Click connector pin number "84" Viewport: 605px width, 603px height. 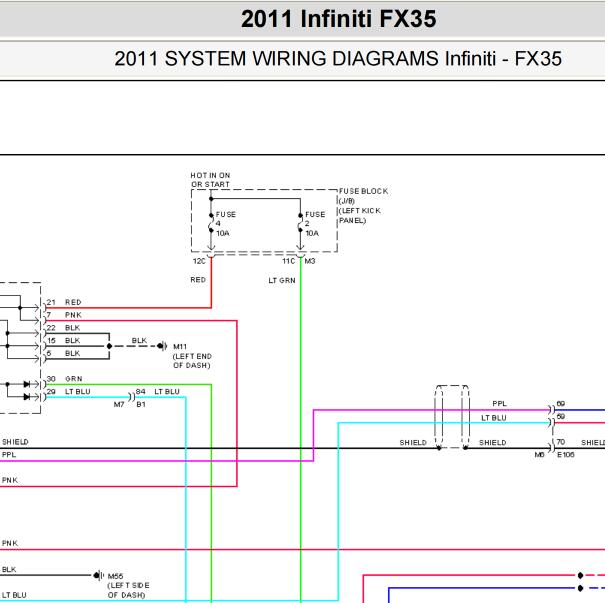click(x=140, y=392)
